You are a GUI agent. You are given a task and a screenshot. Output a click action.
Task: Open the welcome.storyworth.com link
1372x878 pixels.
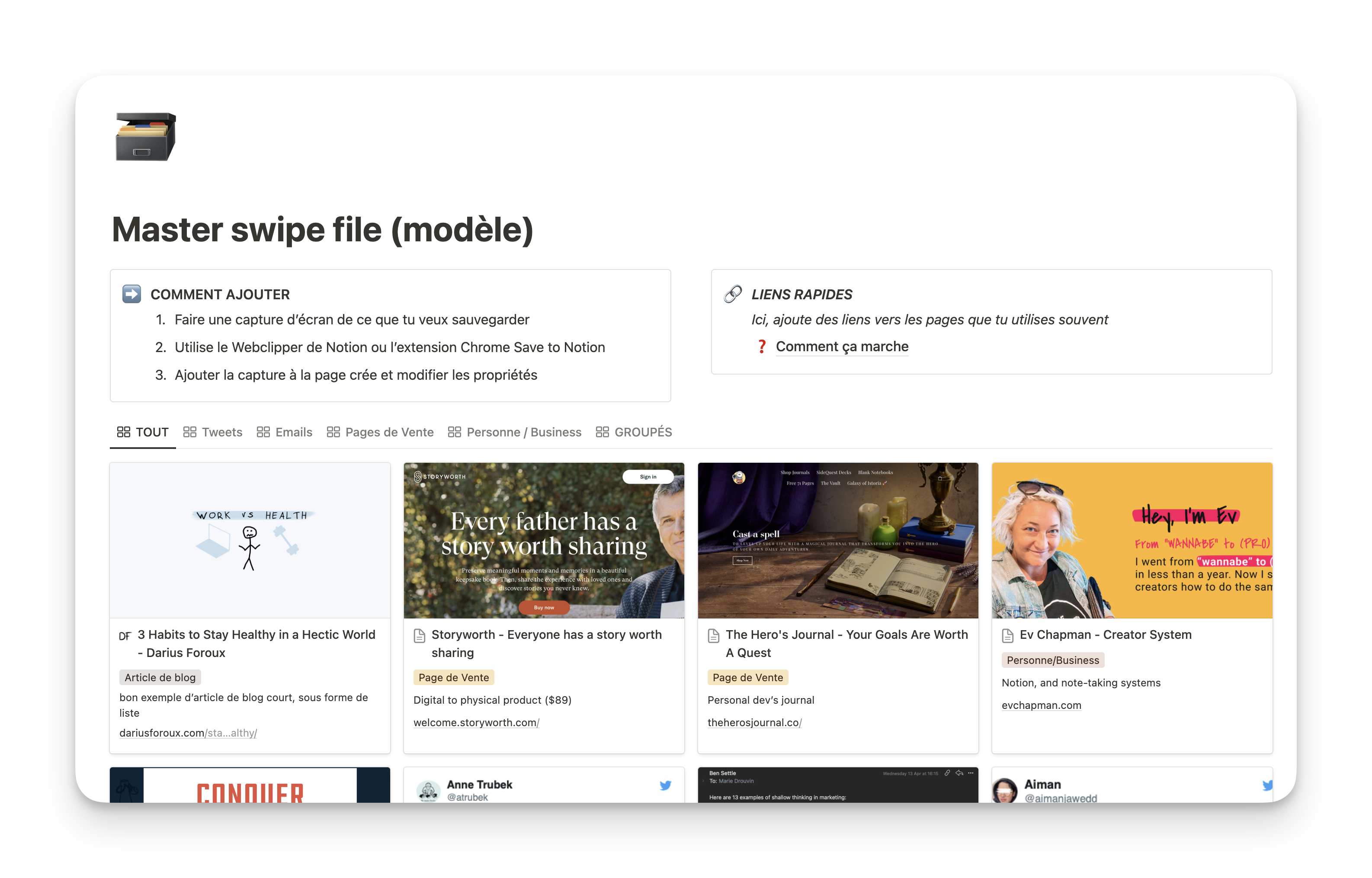pyautogui.click(x=476, y=722)
